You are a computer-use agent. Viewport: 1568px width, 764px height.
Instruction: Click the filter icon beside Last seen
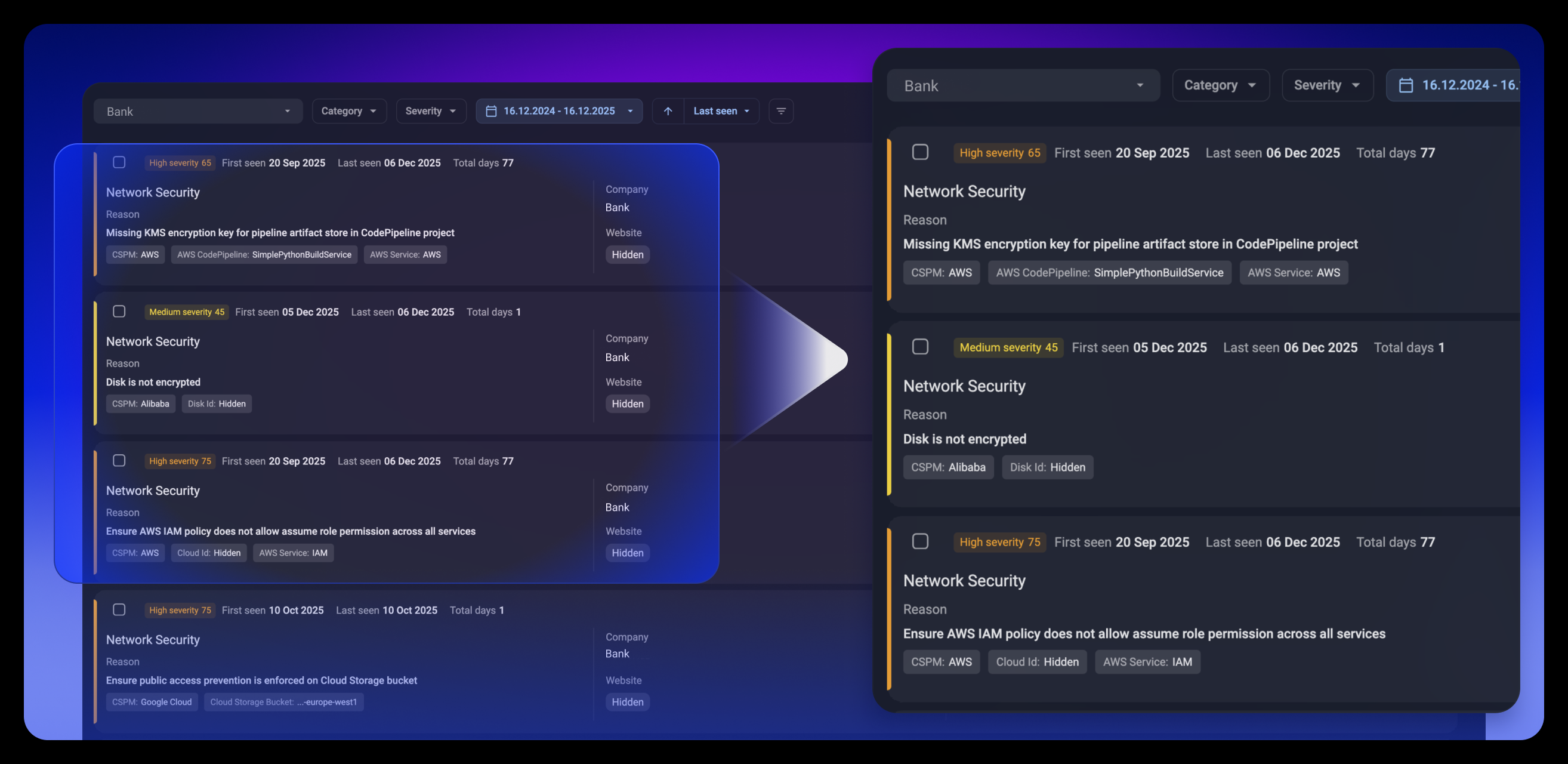(x=781, y=111)
